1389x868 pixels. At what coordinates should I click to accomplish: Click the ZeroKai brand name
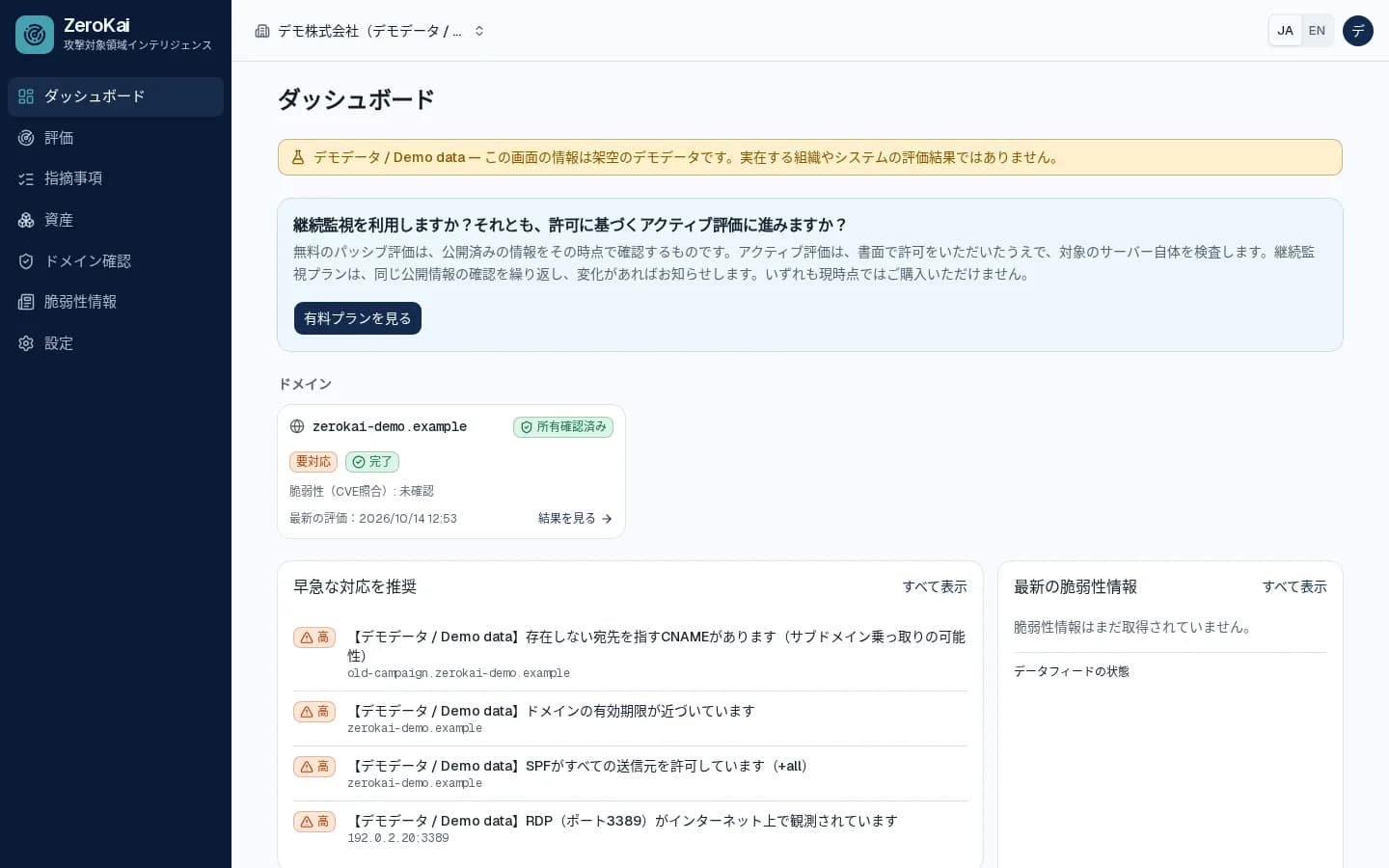(96, 25)
